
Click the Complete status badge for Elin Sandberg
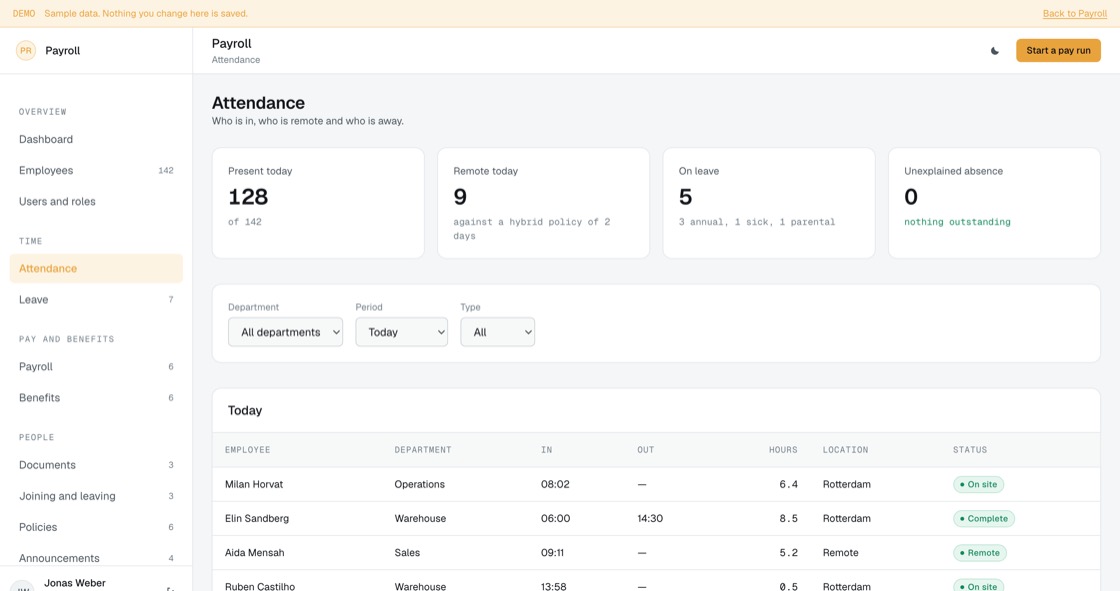(984, 519)
